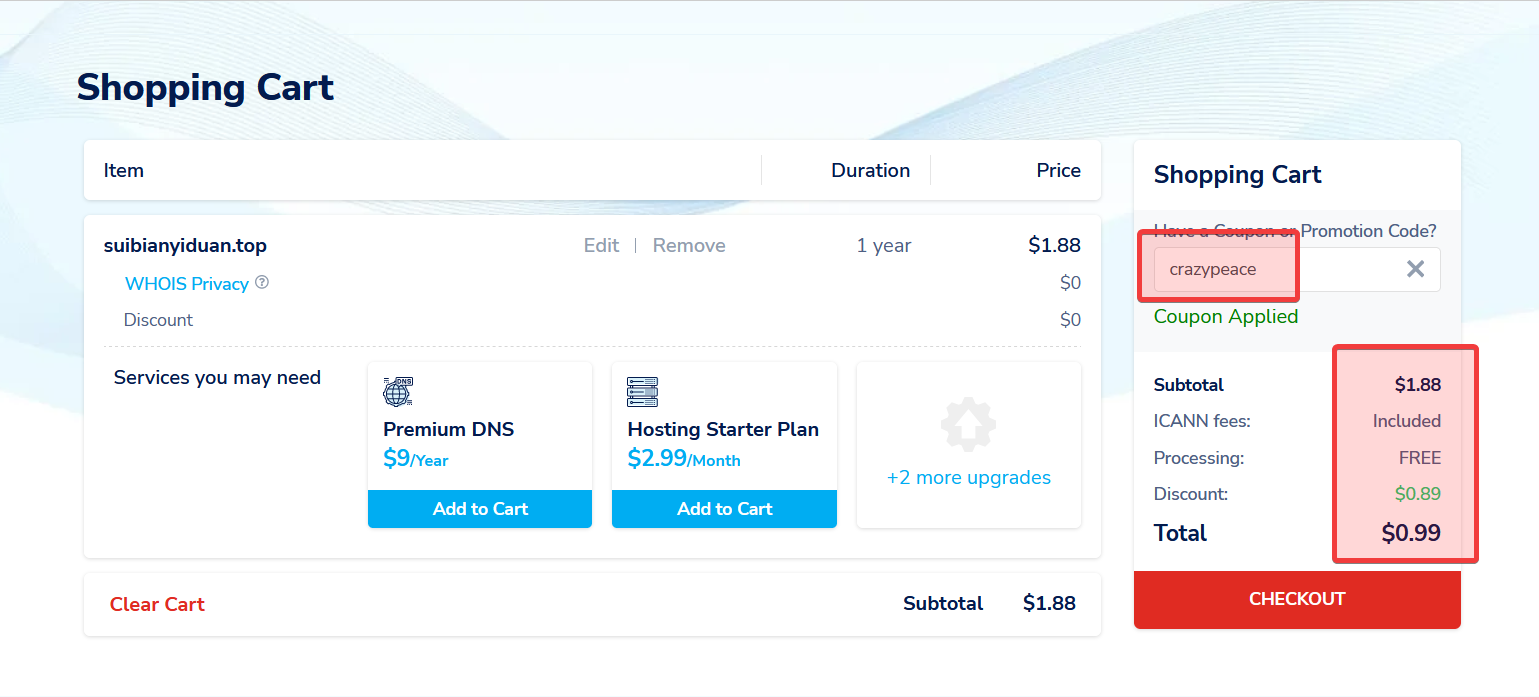
Task: Clear the coupon code with the X icon
Action: pos(1415,269)
